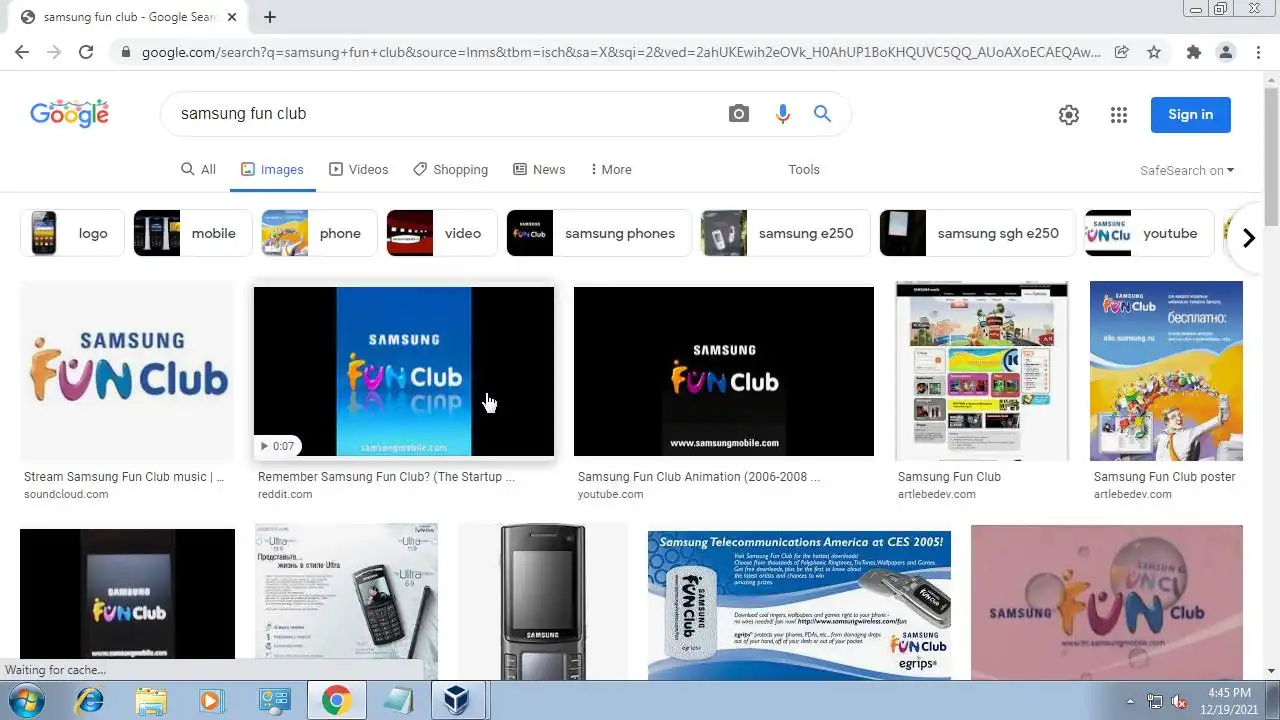1280x720 pixels.
Task: Click the 'Samsung Fun Club poster' caption
Action: [x=1165, y=477]
